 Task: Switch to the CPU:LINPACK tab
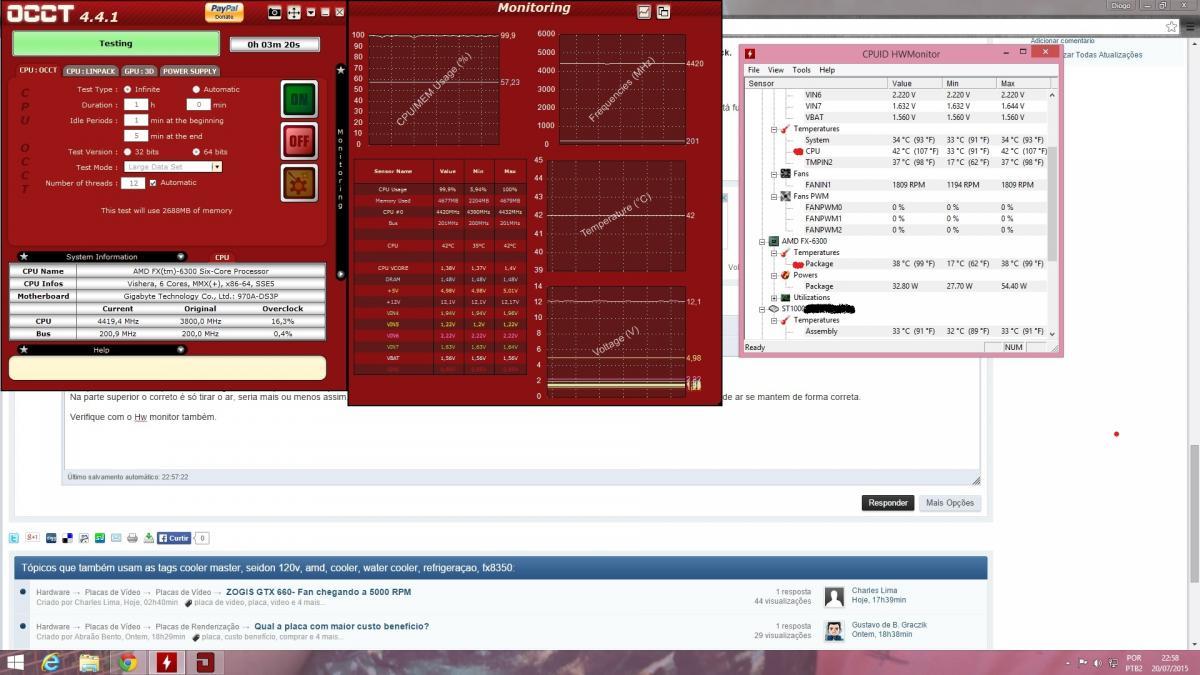point(90,71)
